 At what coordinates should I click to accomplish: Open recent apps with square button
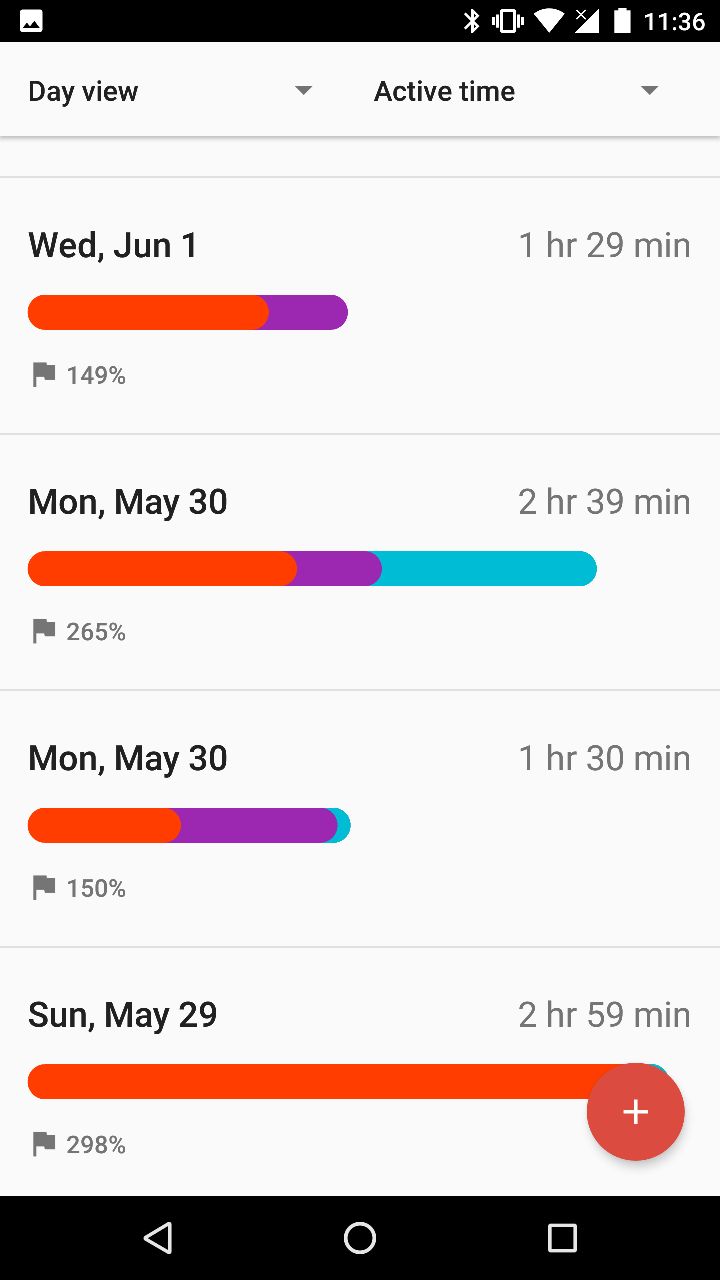pos(562,1238)
